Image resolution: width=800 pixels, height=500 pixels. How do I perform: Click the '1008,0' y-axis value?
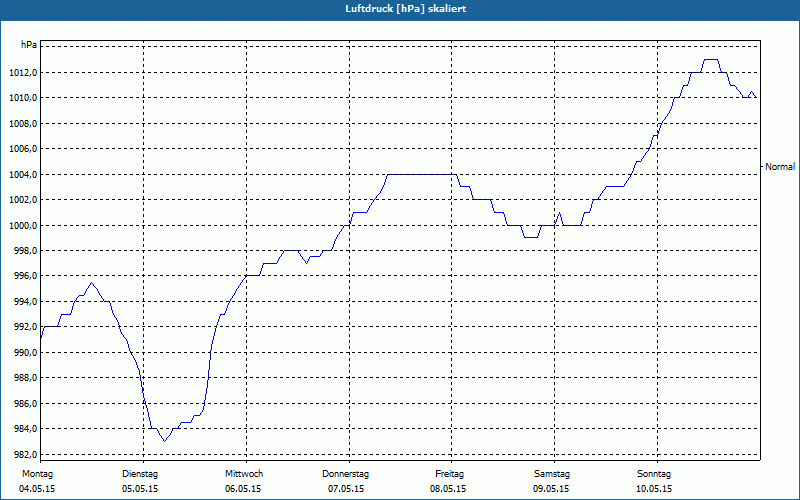(23, 123)
